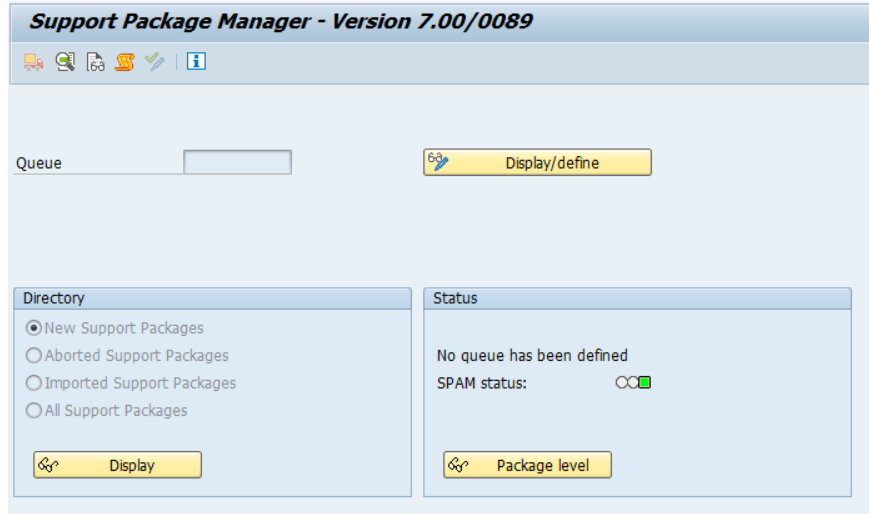Image resolution: width=869 pixels, height=514 pixels.
Task: Click the Display button in Directory
Action: (117, 465)
